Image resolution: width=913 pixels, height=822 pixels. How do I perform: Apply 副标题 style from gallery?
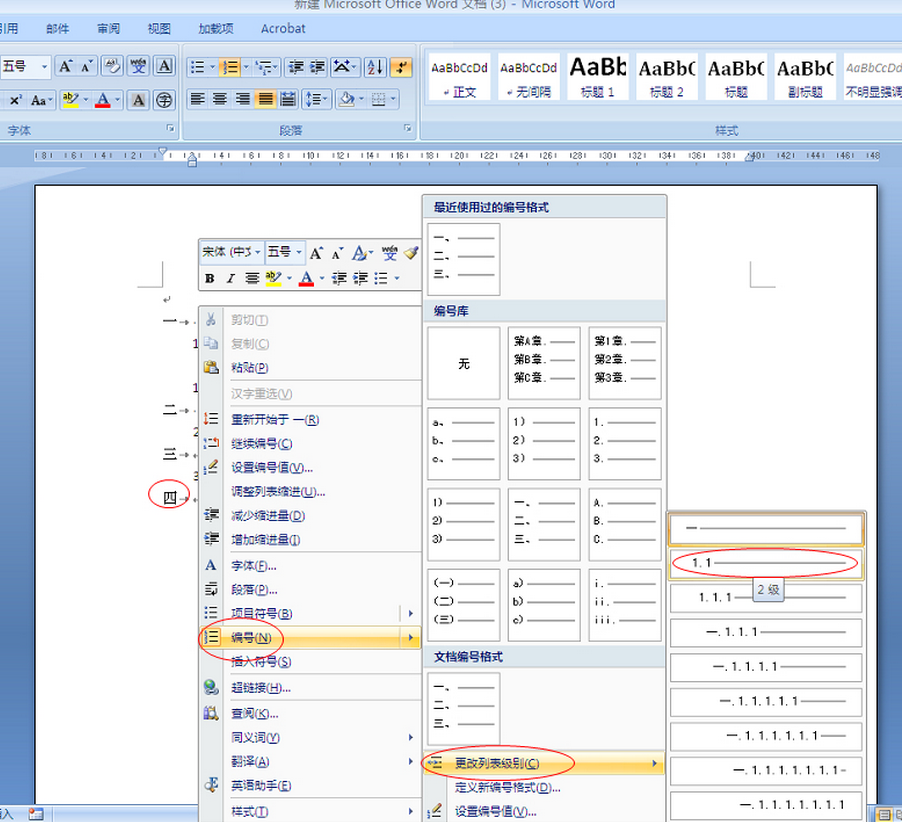(805, 76)
